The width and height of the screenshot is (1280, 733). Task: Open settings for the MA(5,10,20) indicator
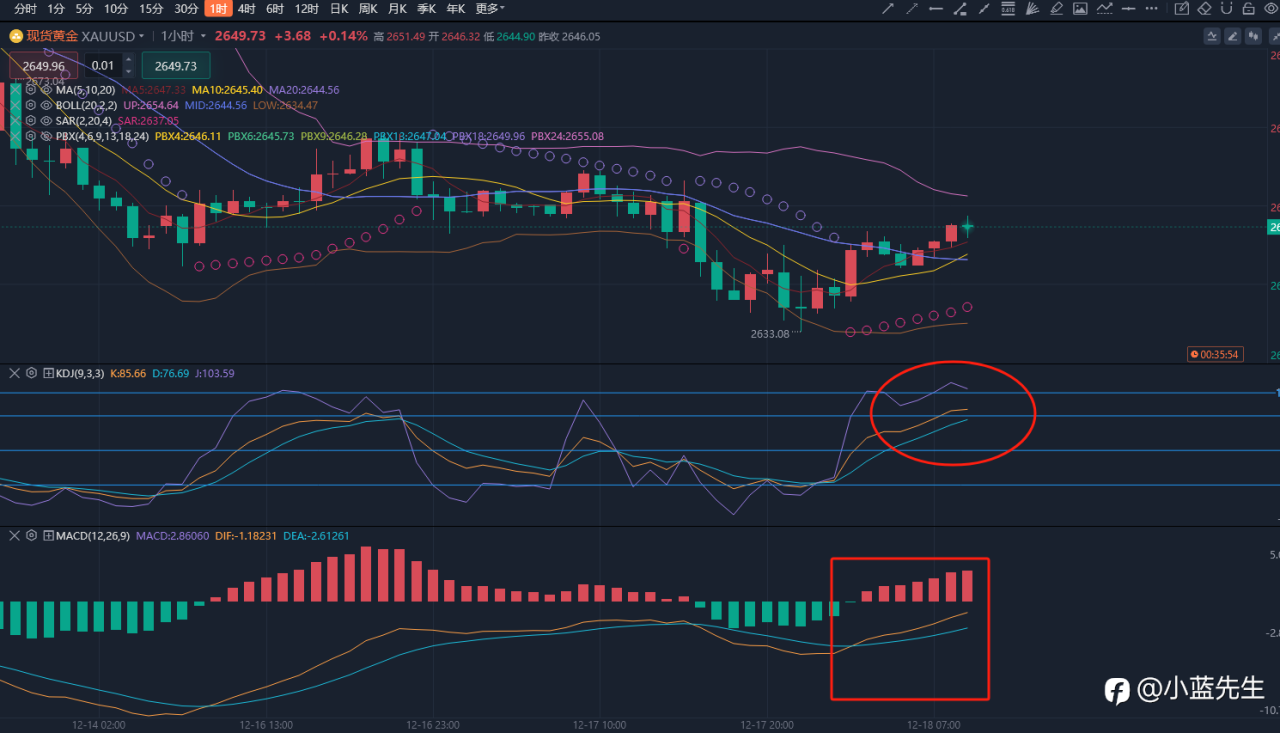[x=31, y=89]
